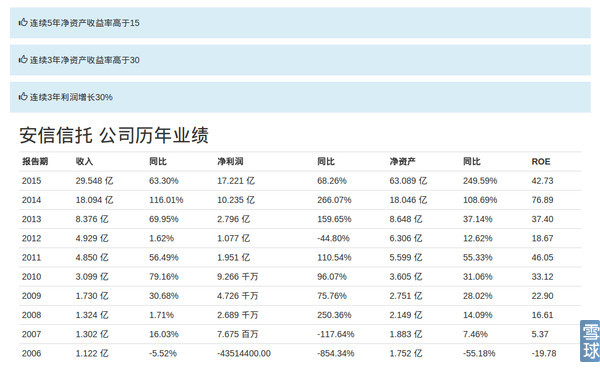
Task: Click net assets growth 249.59%
Action: 480,181
